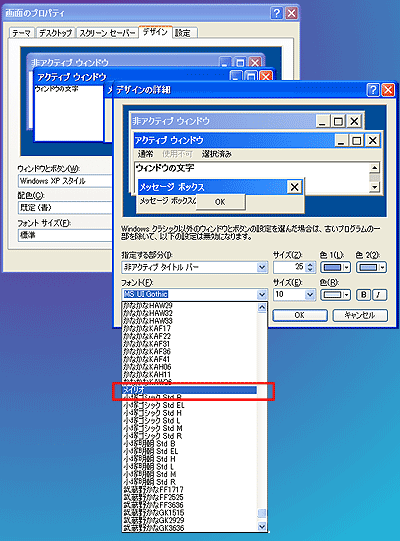Select 小塚明朝 Std EL font

click(189, 451)
